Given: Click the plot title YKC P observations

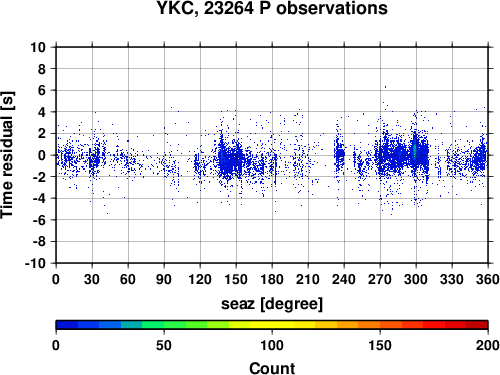Looking at the screenshot, I should [x=272, y=8].
